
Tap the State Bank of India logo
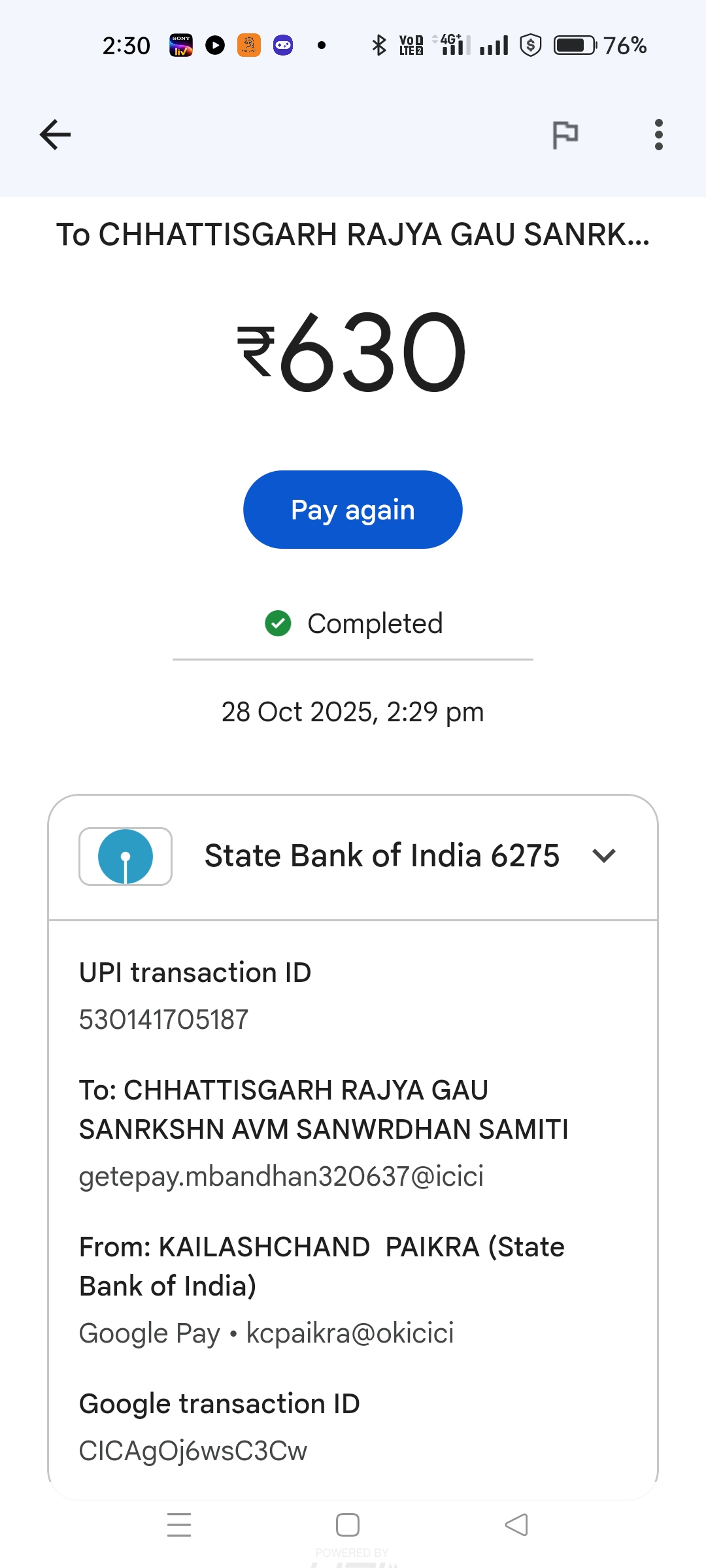126,857
